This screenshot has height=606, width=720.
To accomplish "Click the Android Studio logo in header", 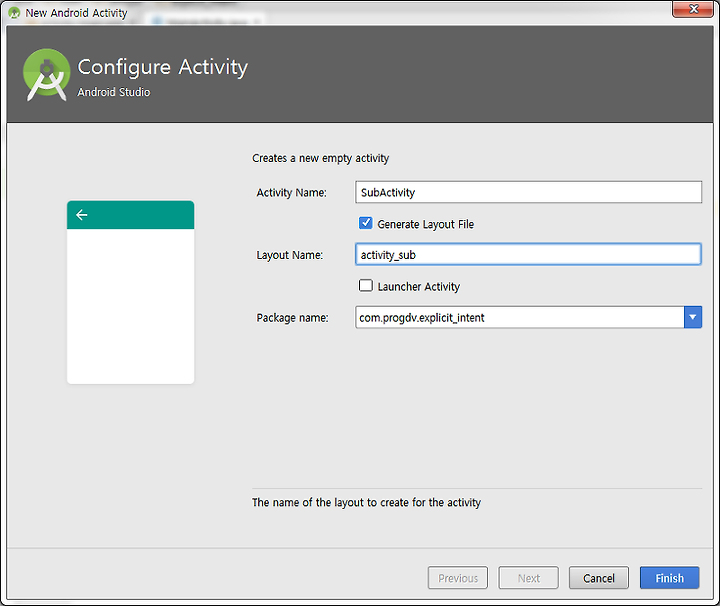I will click(46, 74).
